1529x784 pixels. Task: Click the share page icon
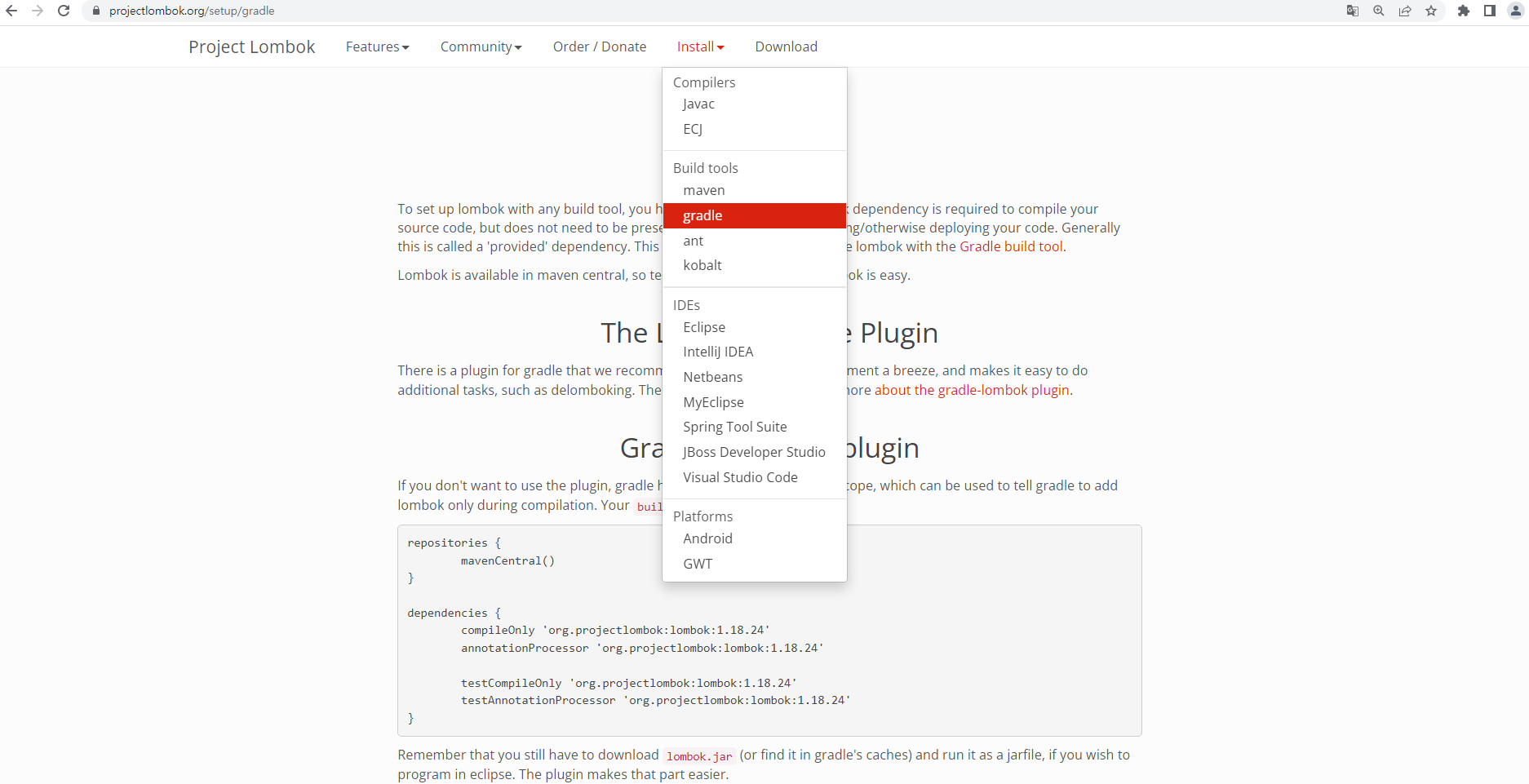coord(1405,11)
